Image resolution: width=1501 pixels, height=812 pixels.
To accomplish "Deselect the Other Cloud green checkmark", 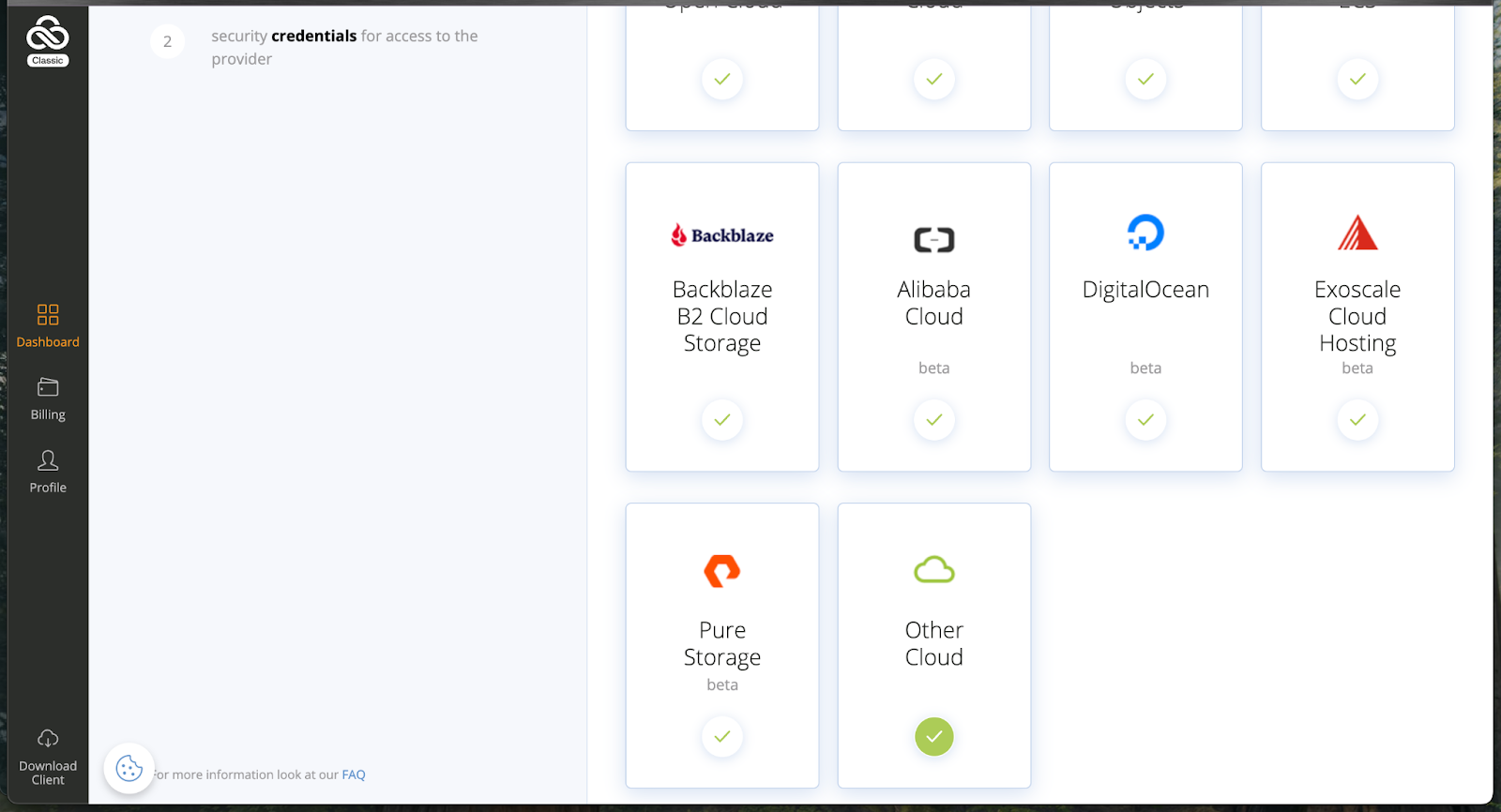I will pyautogui.click(x=934, y=737).
